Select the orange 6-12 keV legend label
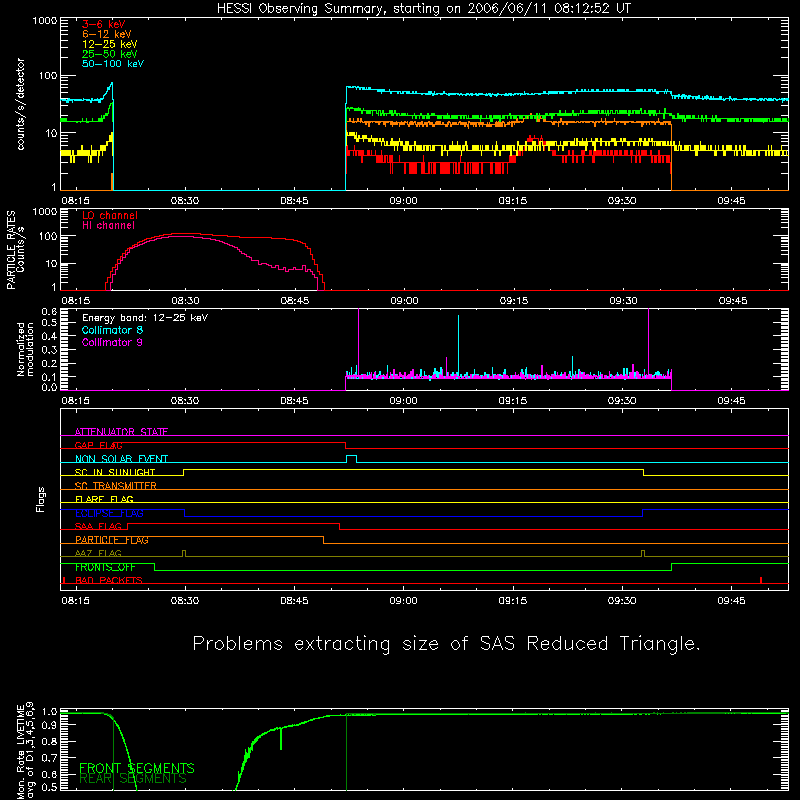Screen dimensions: 800x800 [106, 34]
